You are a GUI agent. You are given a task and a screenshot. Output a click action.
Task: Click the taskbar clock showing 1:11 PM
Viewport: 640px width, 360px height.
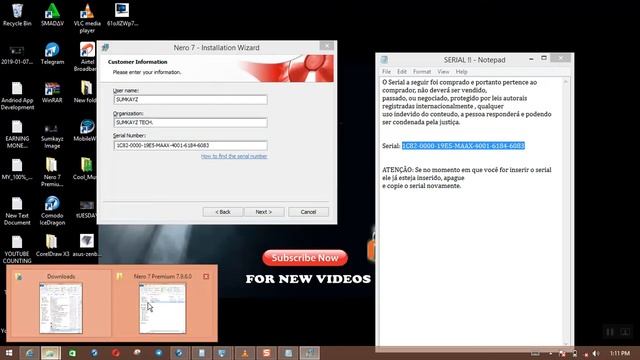coord(620,353)
